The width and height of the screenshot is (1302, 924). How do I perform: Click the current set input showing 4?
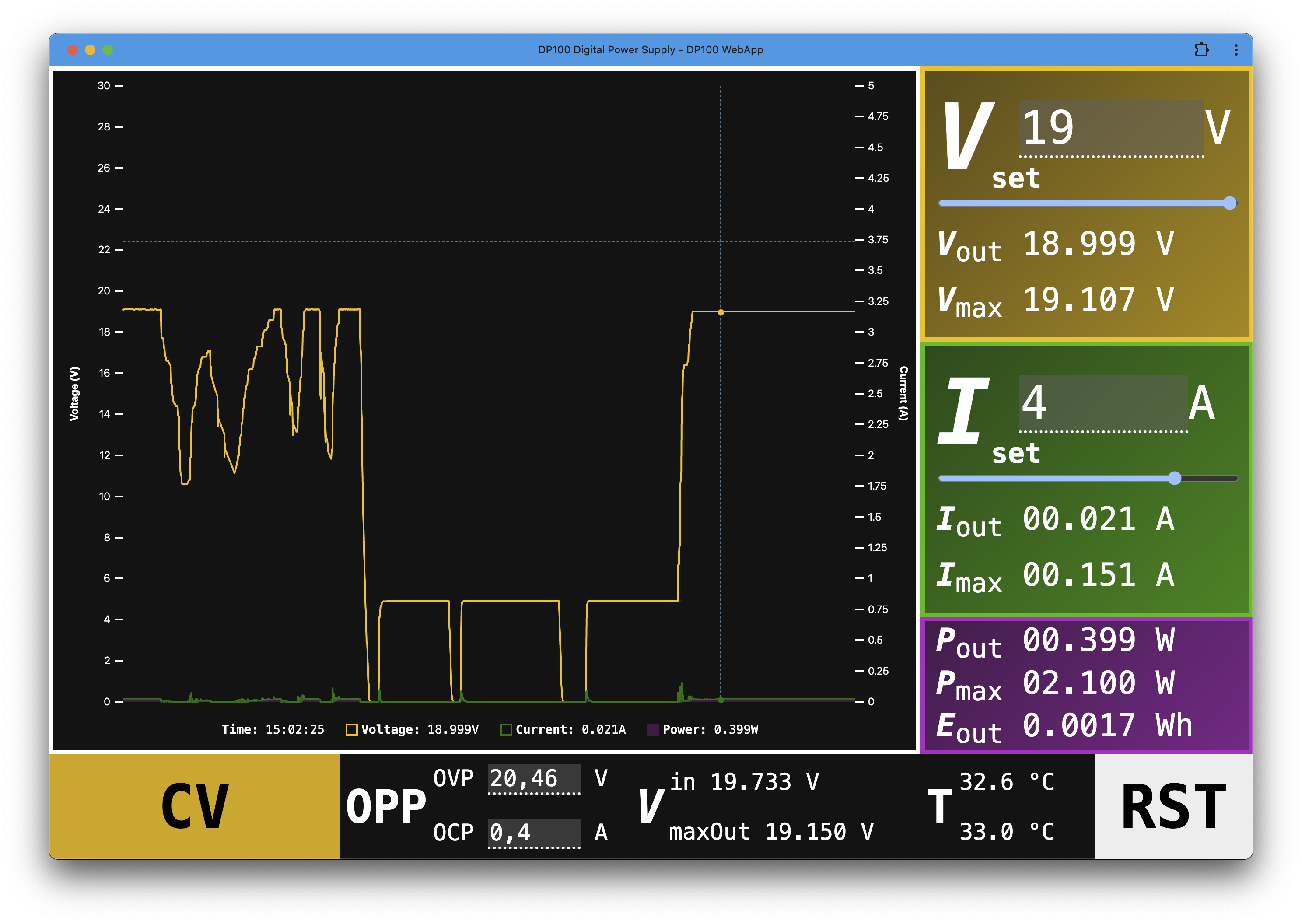1102,403
